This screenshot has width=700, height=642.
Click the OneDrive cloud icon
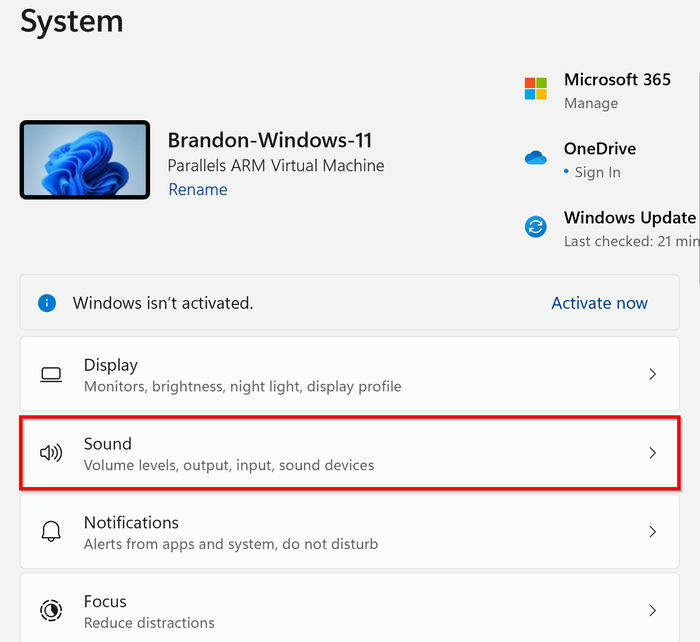[535, 158]
